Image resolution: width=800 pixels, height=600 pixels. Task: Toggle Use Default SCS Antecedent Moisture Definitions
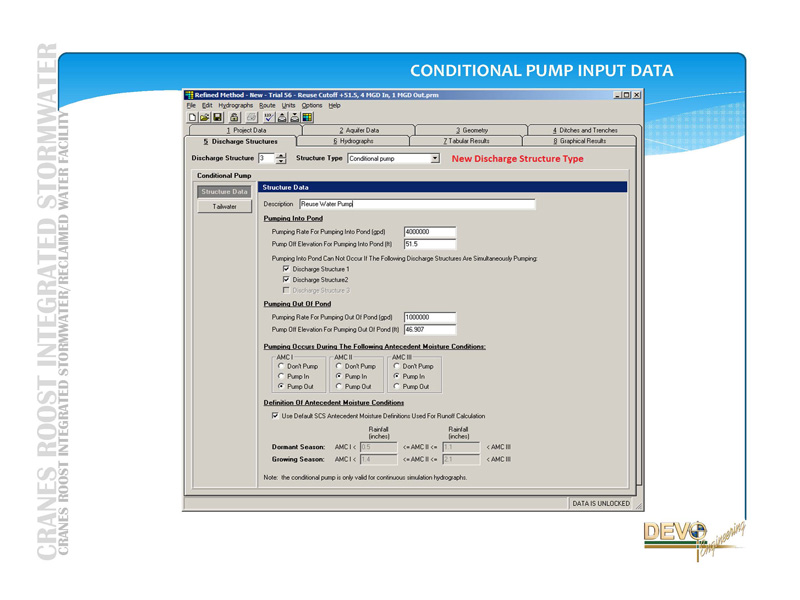coord(276,415)
